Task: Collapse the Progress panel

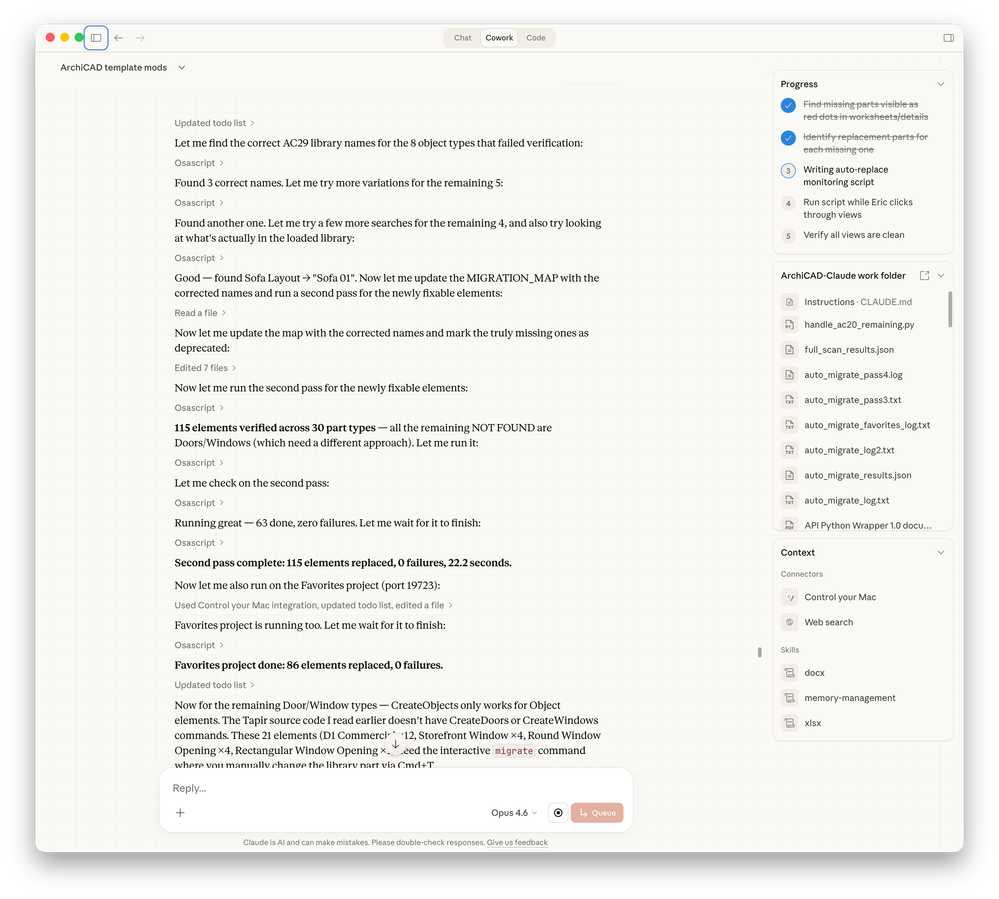Action: coord(940,84)
